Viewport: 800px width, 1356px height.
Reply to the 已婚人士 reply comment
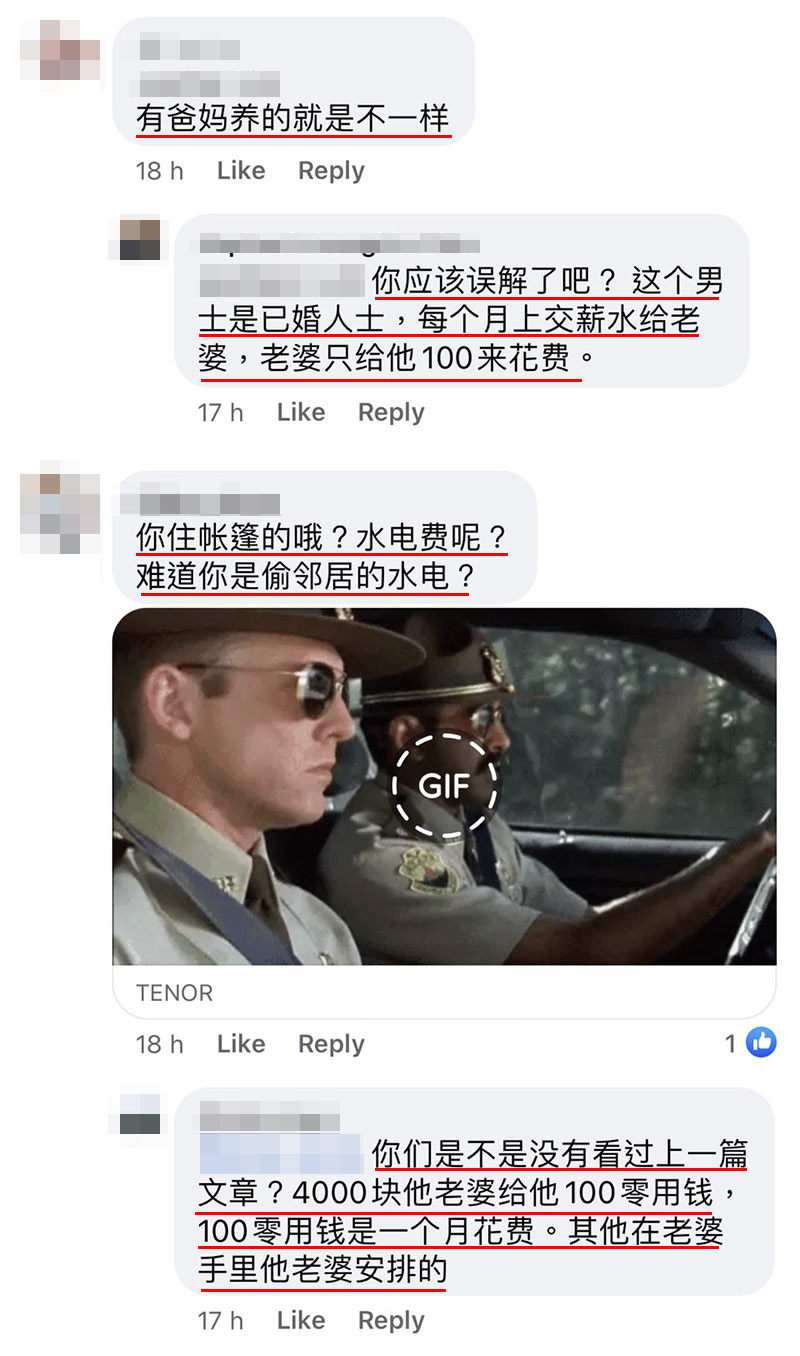point(391,413)
